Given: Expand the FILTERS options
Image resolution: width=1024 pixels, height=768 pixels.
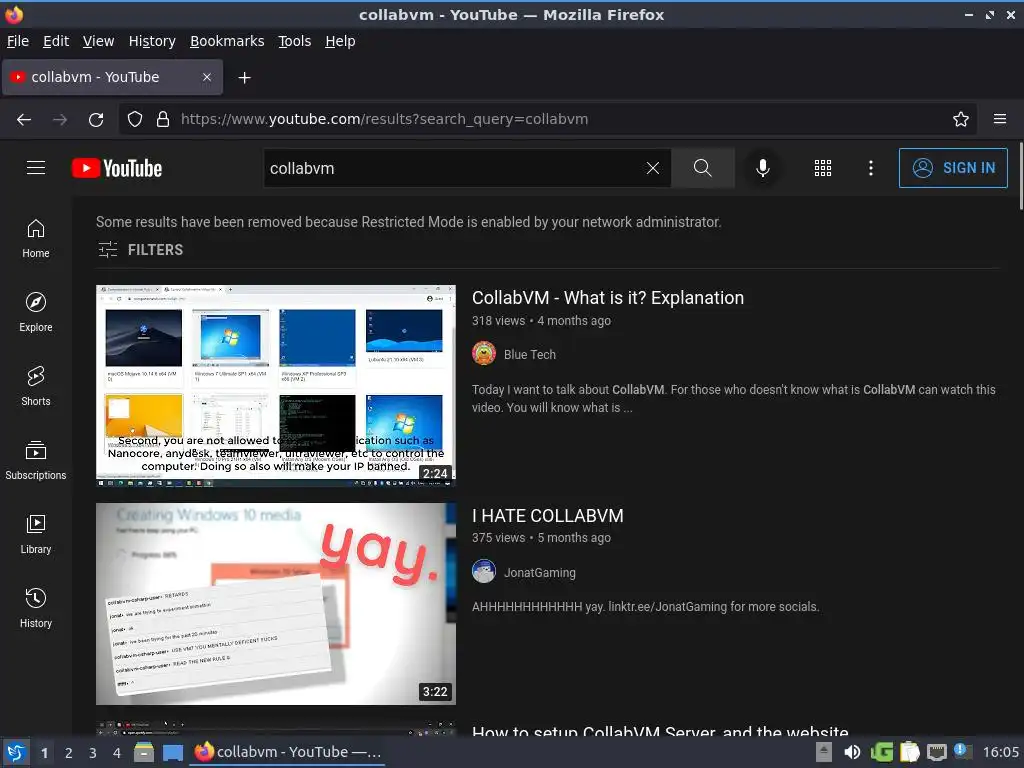Looking at the screenshot, I should [x=140, y=249].
